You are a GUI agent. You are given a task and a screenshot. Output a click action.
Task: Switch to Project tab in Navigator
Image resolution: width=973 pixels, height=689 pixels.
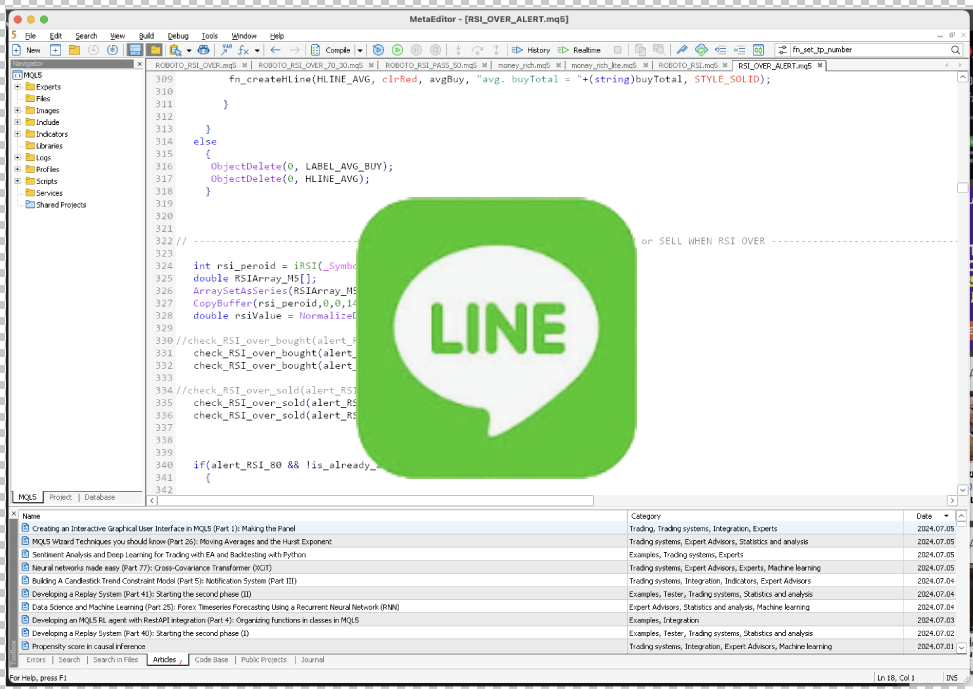point(60,497)
